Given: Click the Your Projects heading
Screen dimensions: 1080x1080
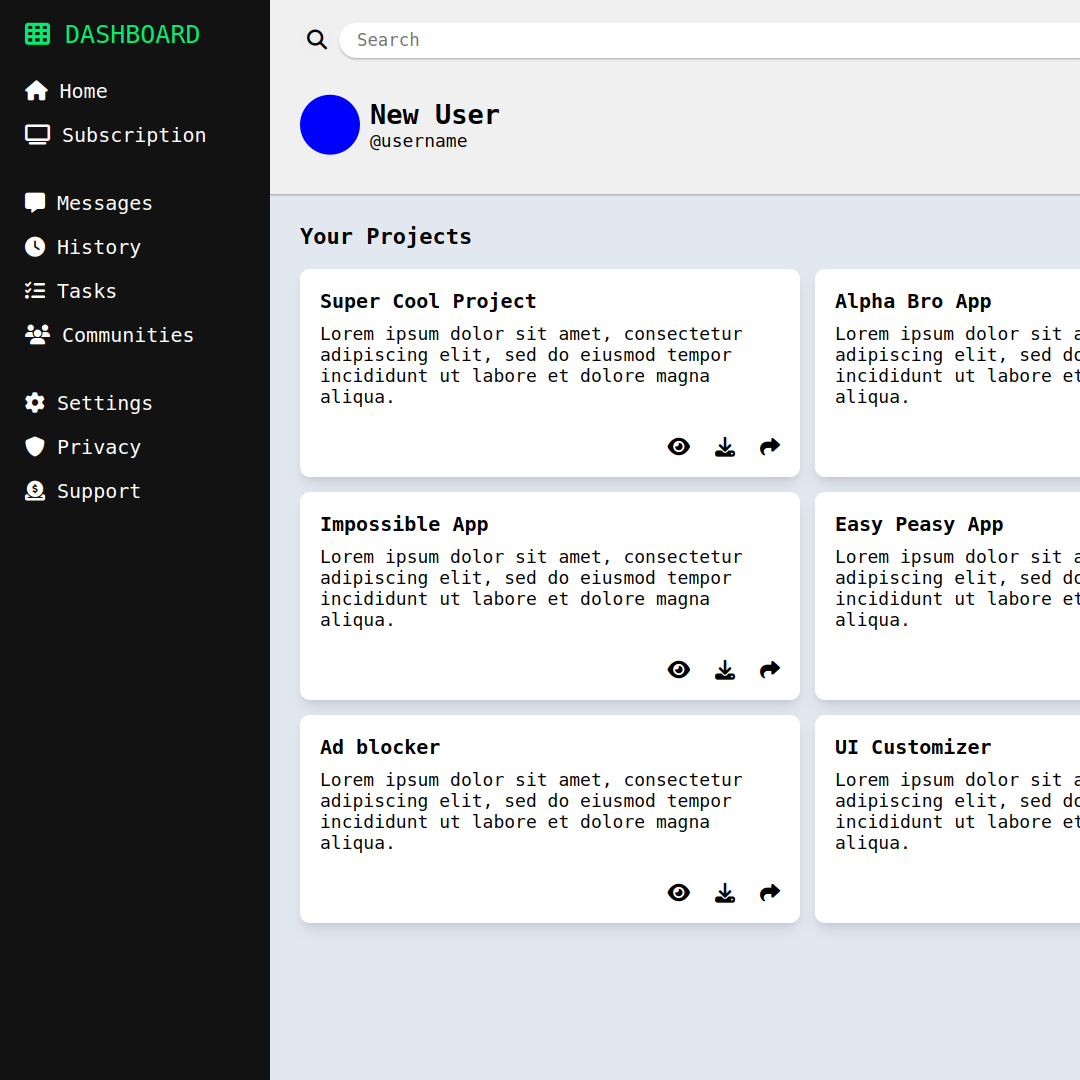Looking at the screenshot, I should (386, 236).
